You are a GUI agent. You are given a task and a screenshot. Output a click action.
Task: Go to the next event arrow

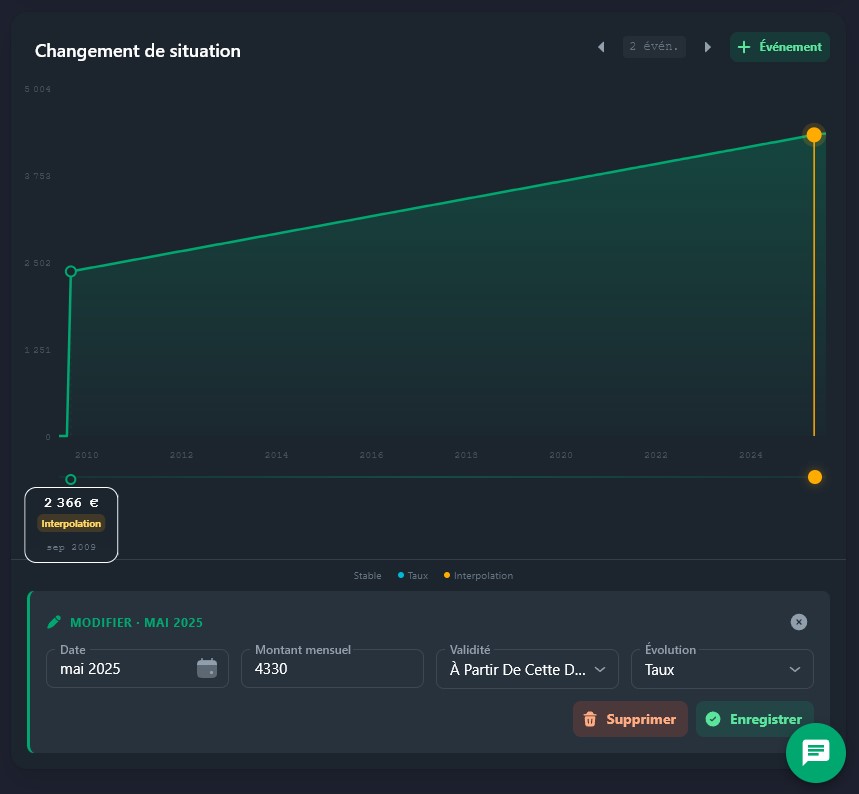(x=708, y=47)
